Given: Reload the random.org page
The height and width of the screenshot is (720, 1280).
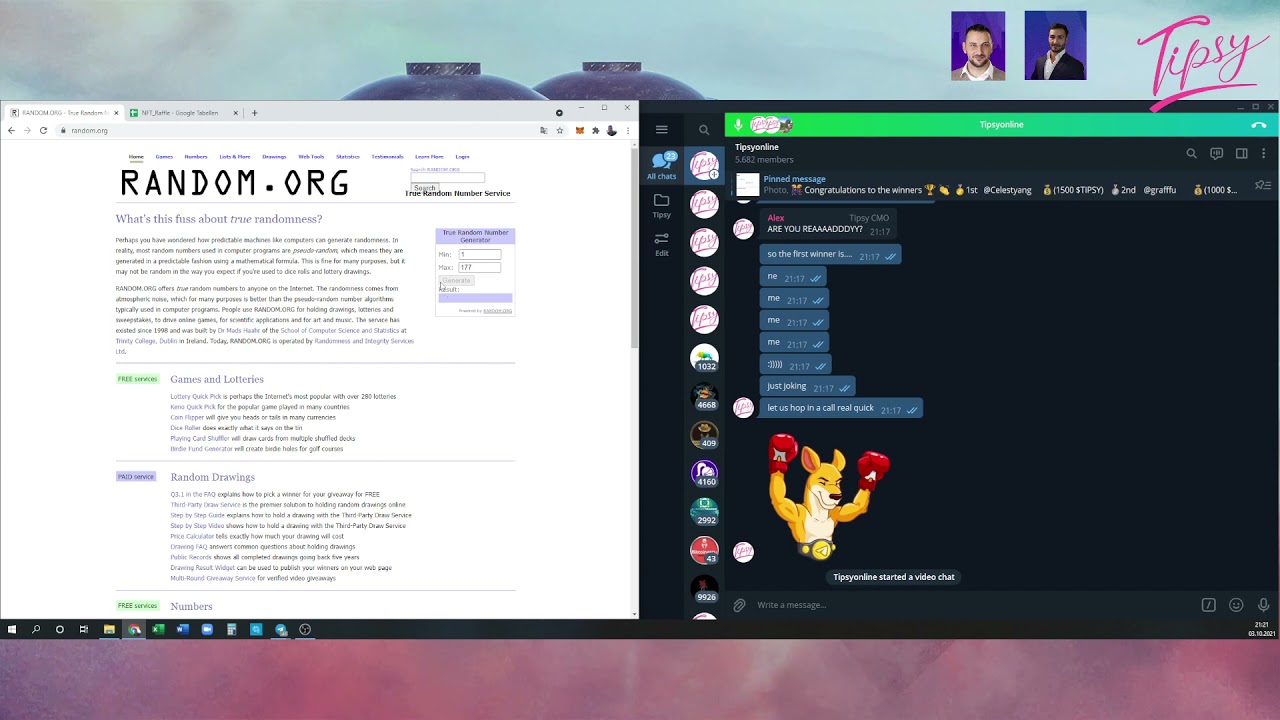Looking at the screenshot, I should 43,130.
